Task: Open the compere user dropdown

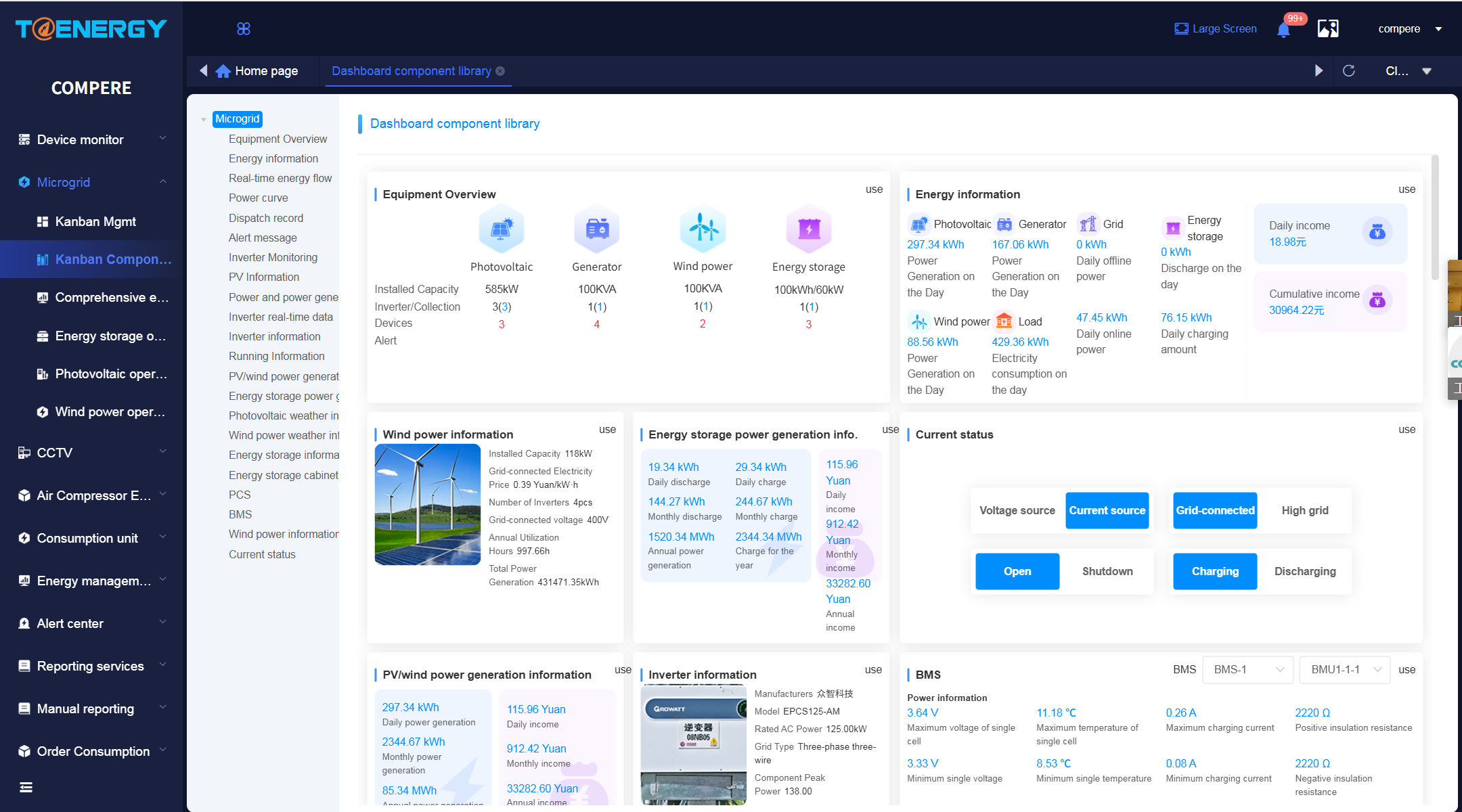Action: pyautogui.click(x=1410, y=28)
